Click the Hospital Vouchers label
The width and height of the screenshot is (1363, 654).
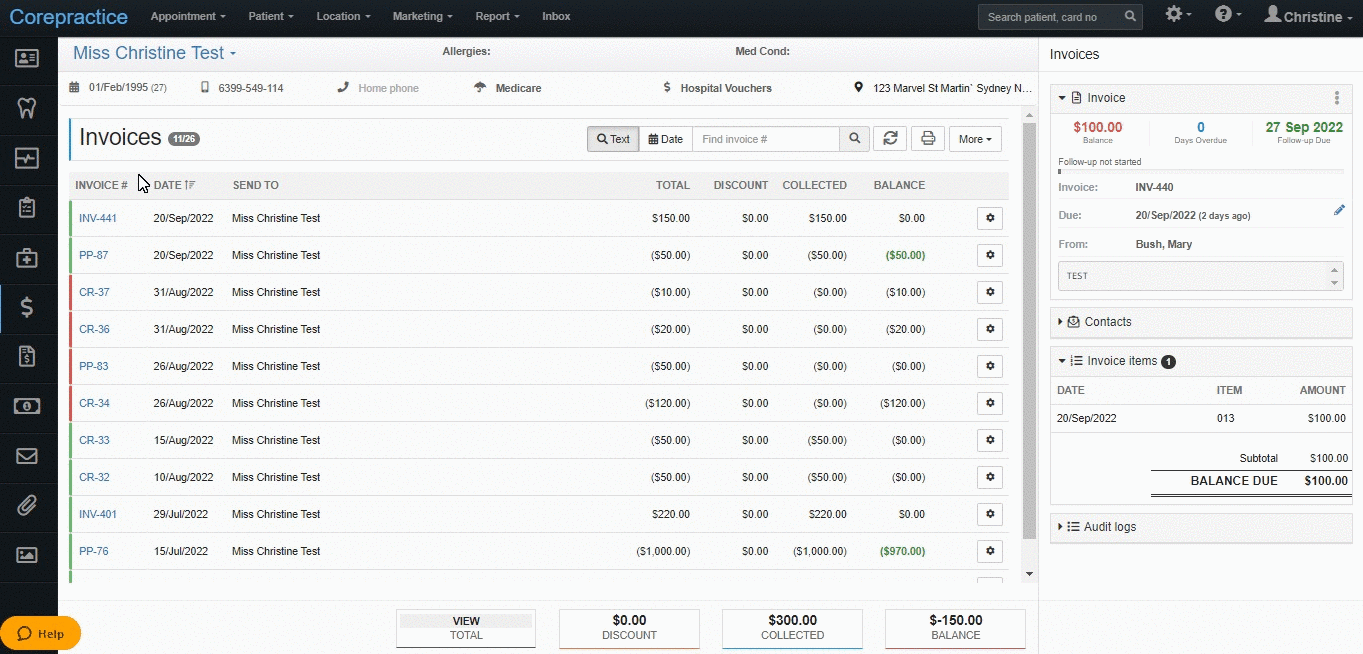(x=726, y=88)
